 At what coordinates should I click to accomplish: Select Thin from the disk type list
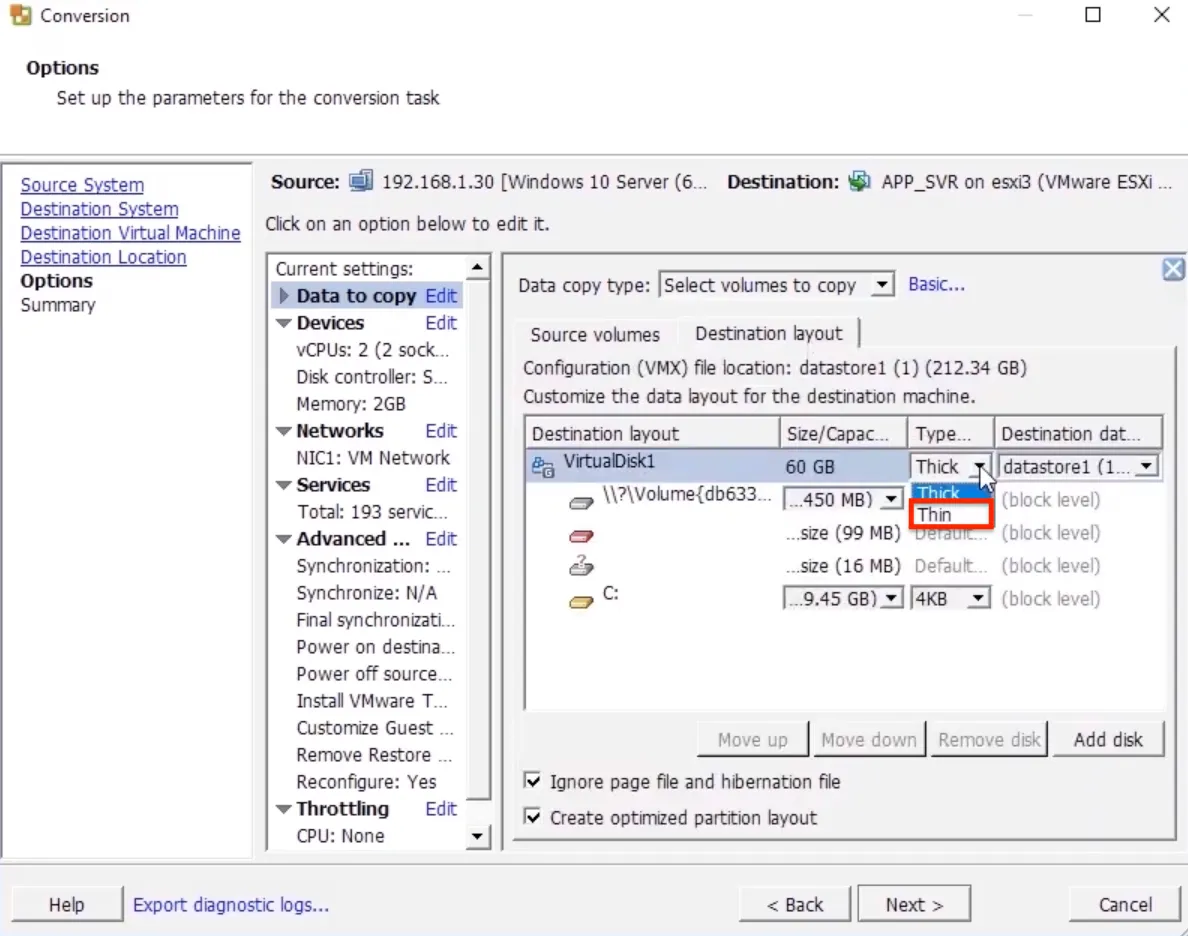tap(949, 515)
